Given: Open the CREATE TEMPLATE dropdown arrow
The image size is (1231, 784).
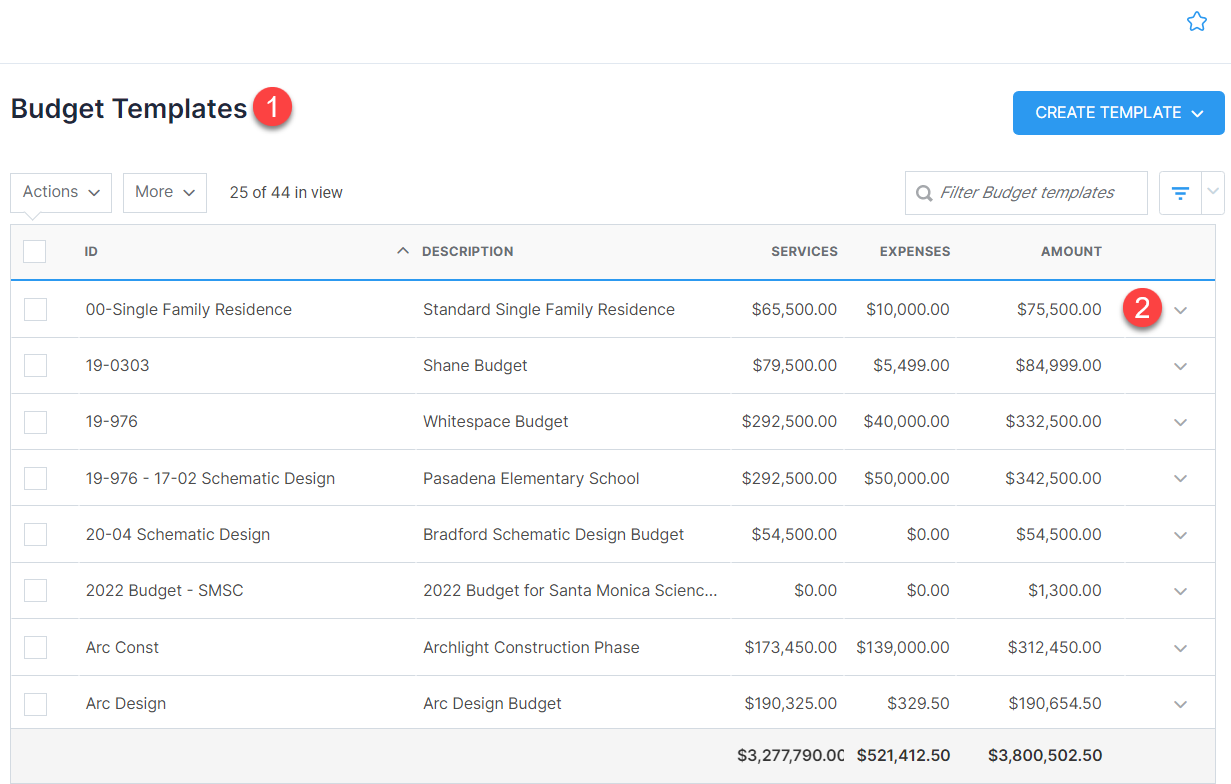Looking at the screenshot, I should (1198, 113).
